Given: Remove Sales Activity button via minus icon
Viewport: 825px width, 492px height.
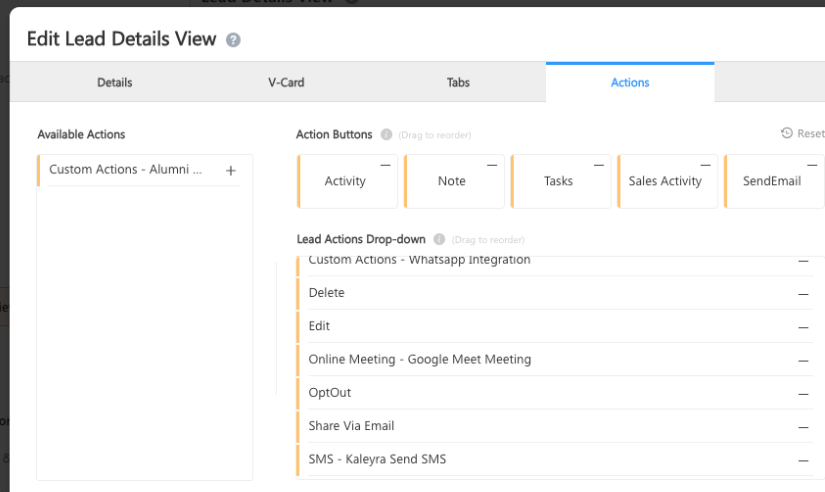Looking at the screenshot, I should pos(706,165).
